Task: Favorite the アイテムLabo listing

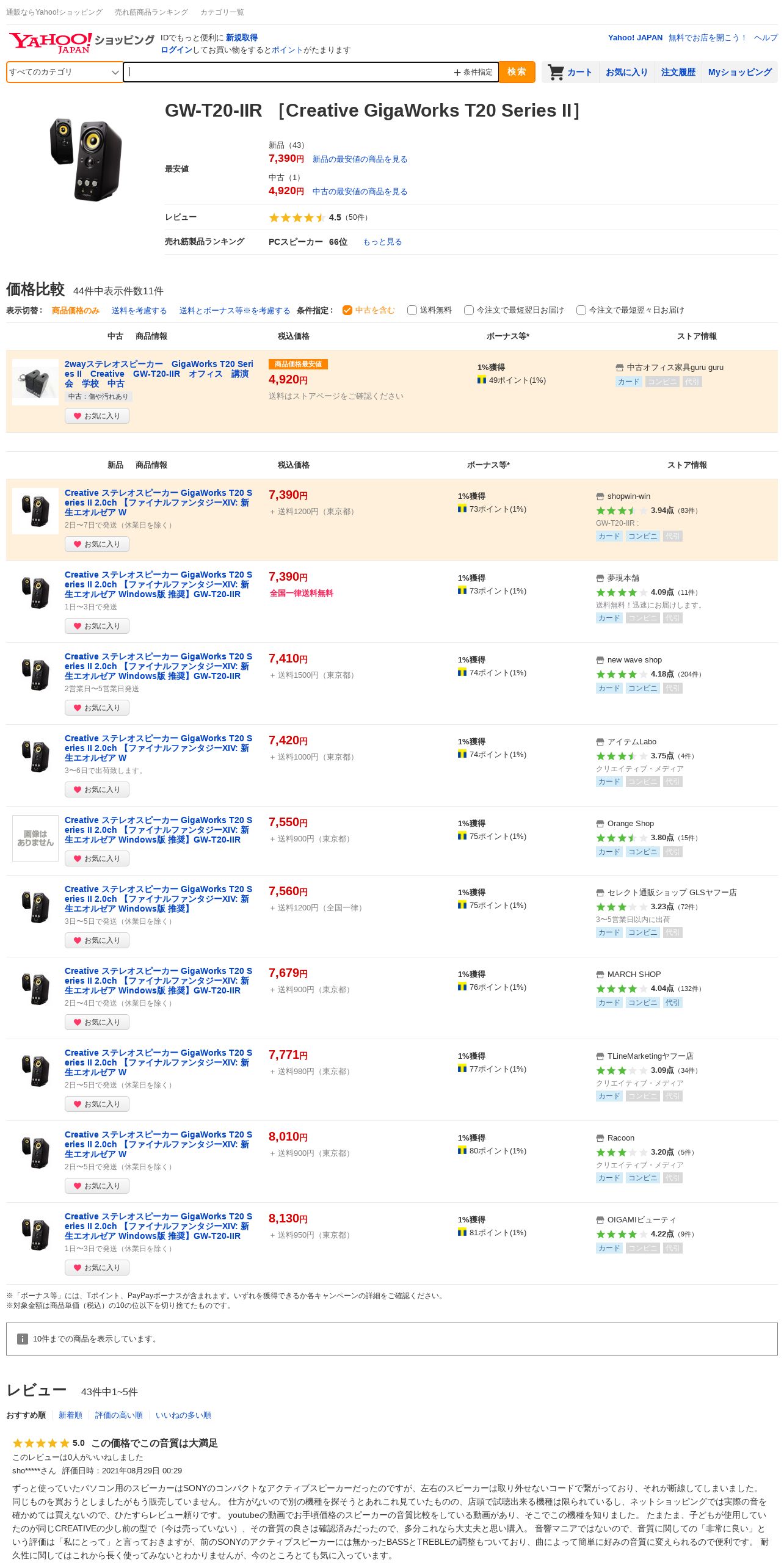Action: pos(97,789)
